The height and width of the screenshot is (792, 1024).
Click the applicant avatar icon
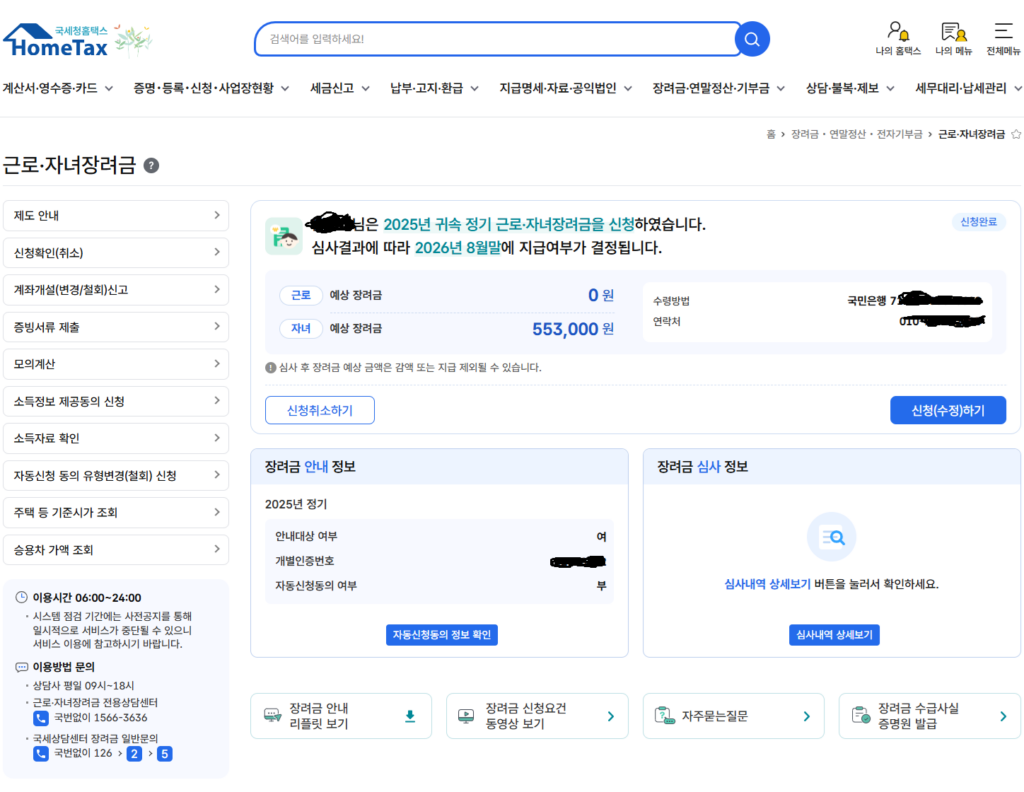[x=283, y=236]
